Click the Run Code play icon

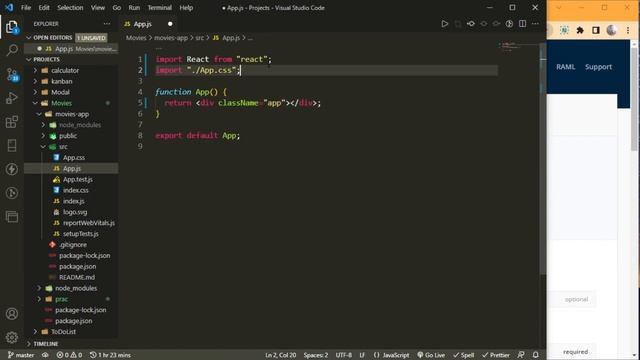coord(444,24)
